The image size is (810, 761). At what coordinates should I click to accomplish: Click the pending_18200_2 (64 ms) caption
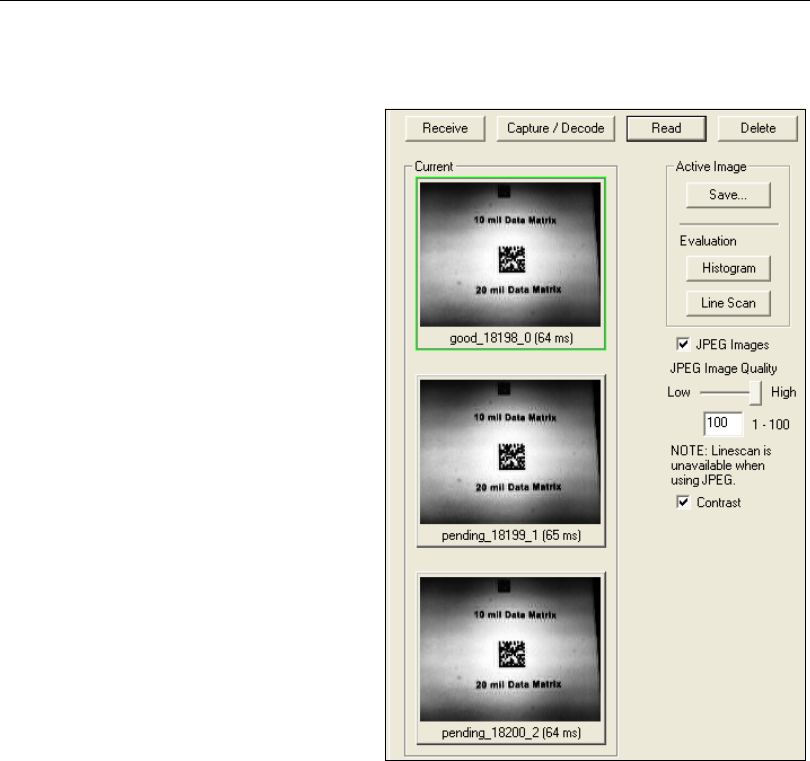(x=511, y=733)
